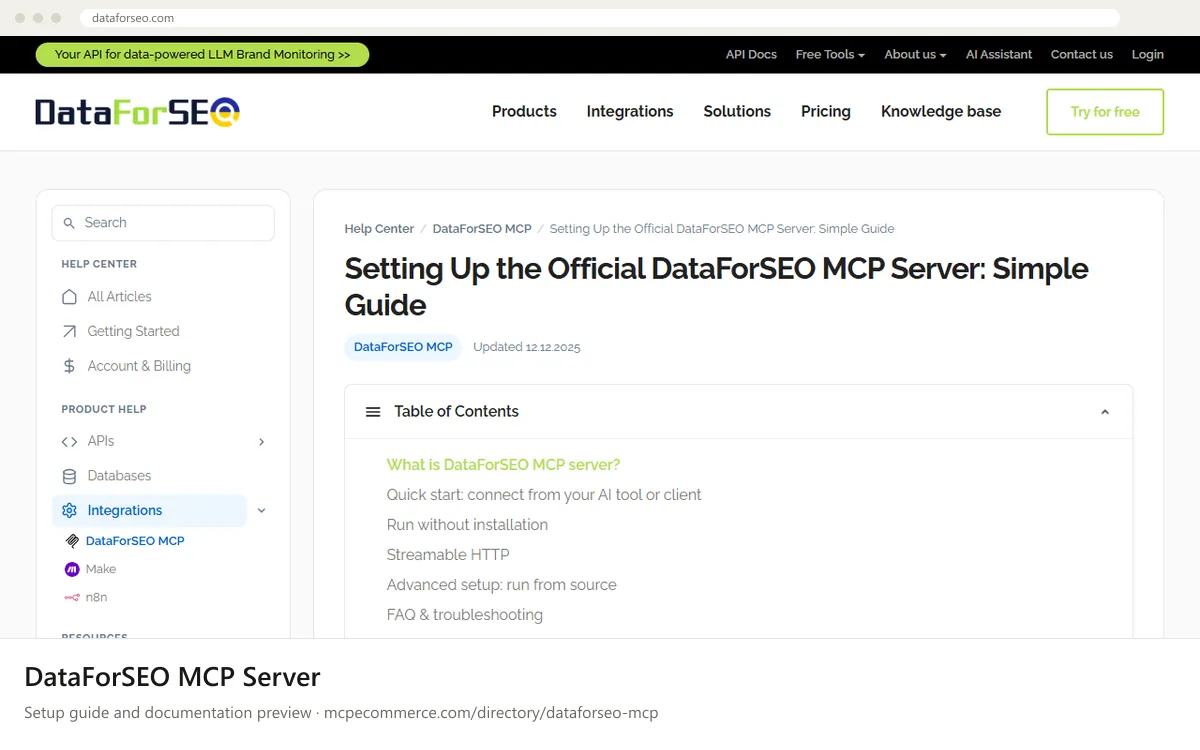The image size is (1200, 750).
Task: Open Account & Billing in sidebar
Action: coord(139,366)
